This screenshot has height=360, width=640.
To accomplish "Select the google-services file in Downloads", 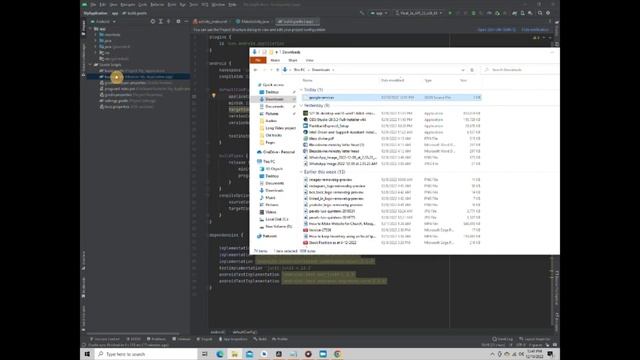I will [392, 98].
